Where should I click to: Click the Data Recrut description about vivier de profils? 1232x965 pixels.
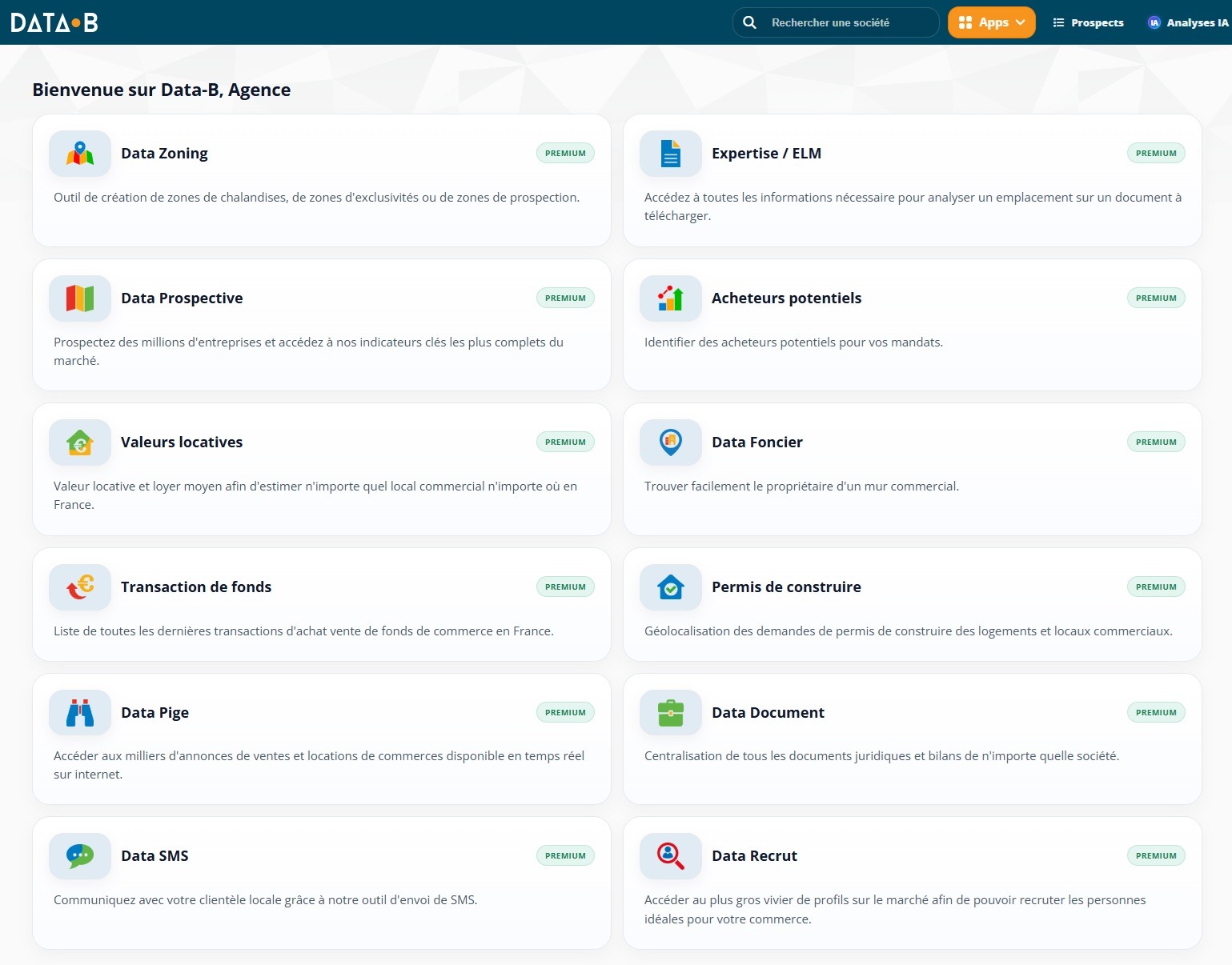click(x=895, y=910)
